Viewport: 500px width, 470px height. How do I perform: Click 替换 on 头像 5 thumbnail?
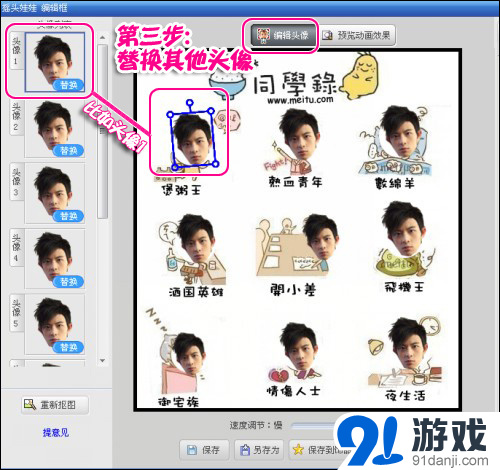tap(68, 347)
